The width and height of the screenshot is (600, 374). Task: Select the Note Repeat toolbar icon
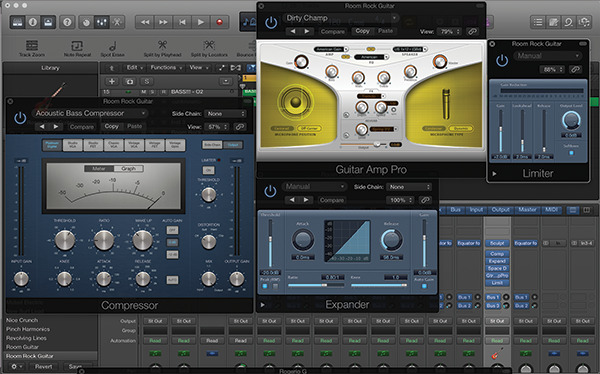(77, 46)
